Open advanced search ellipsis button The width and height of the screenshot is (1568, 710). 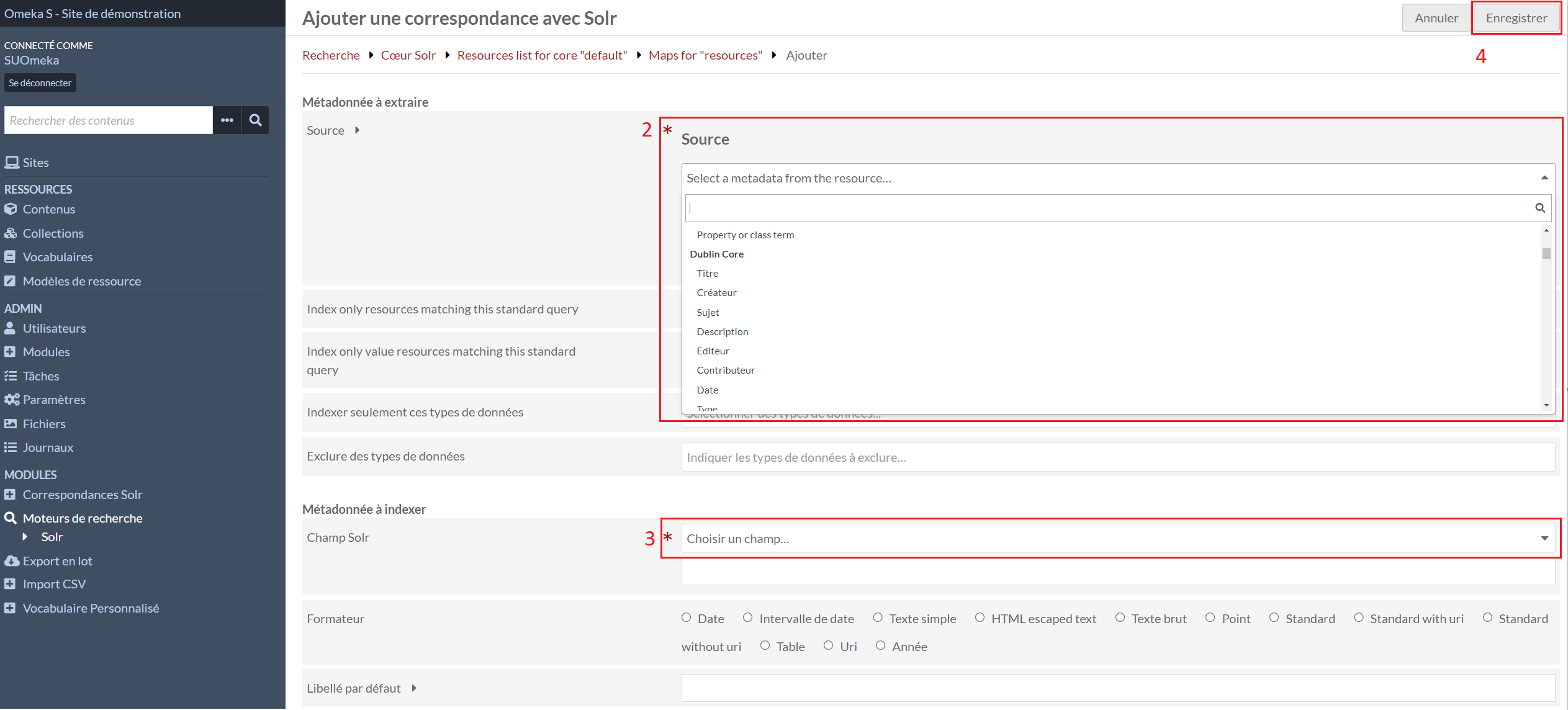(x=227, y=120)
